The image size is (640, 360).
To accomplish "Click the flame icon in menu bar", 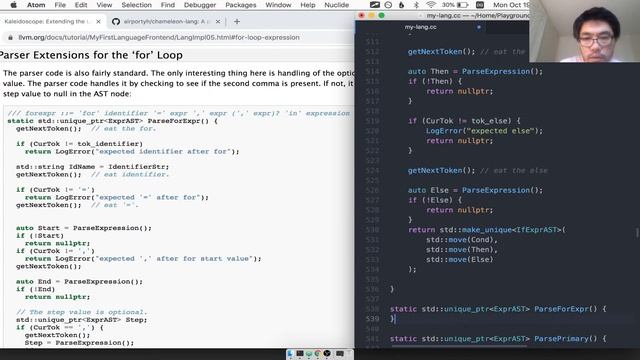I will click(401, 5).
